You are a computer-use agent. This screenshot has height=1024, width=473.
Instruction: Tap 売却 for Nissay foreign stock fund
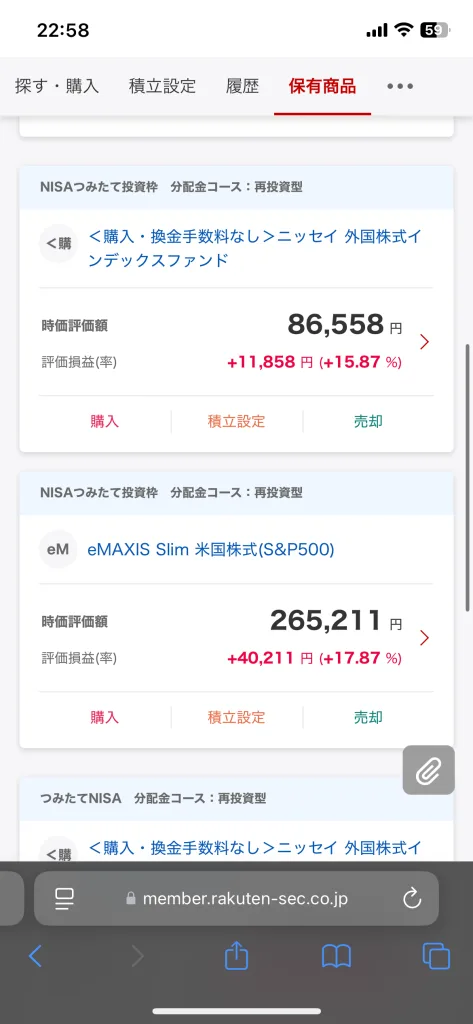click(368, 422)
